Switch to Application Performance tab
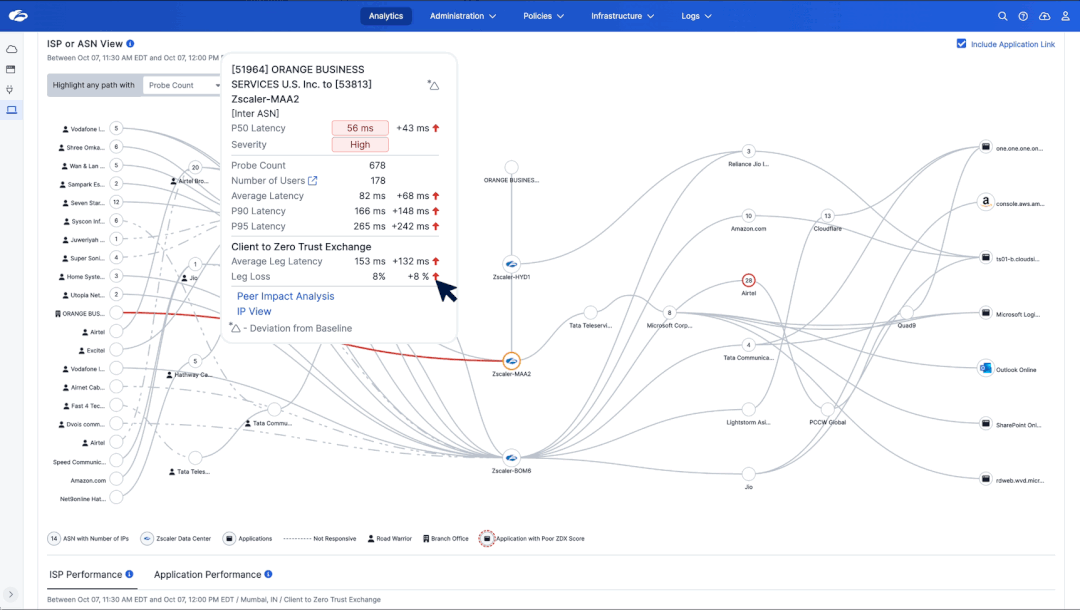 (x=207, y=575)
